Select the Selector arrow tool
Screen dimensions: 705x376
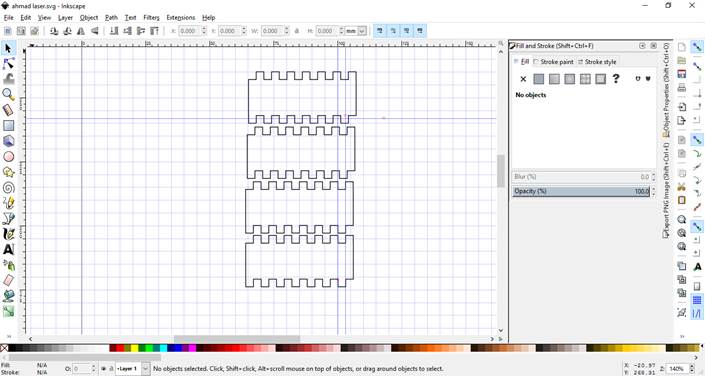click(8, 48)
